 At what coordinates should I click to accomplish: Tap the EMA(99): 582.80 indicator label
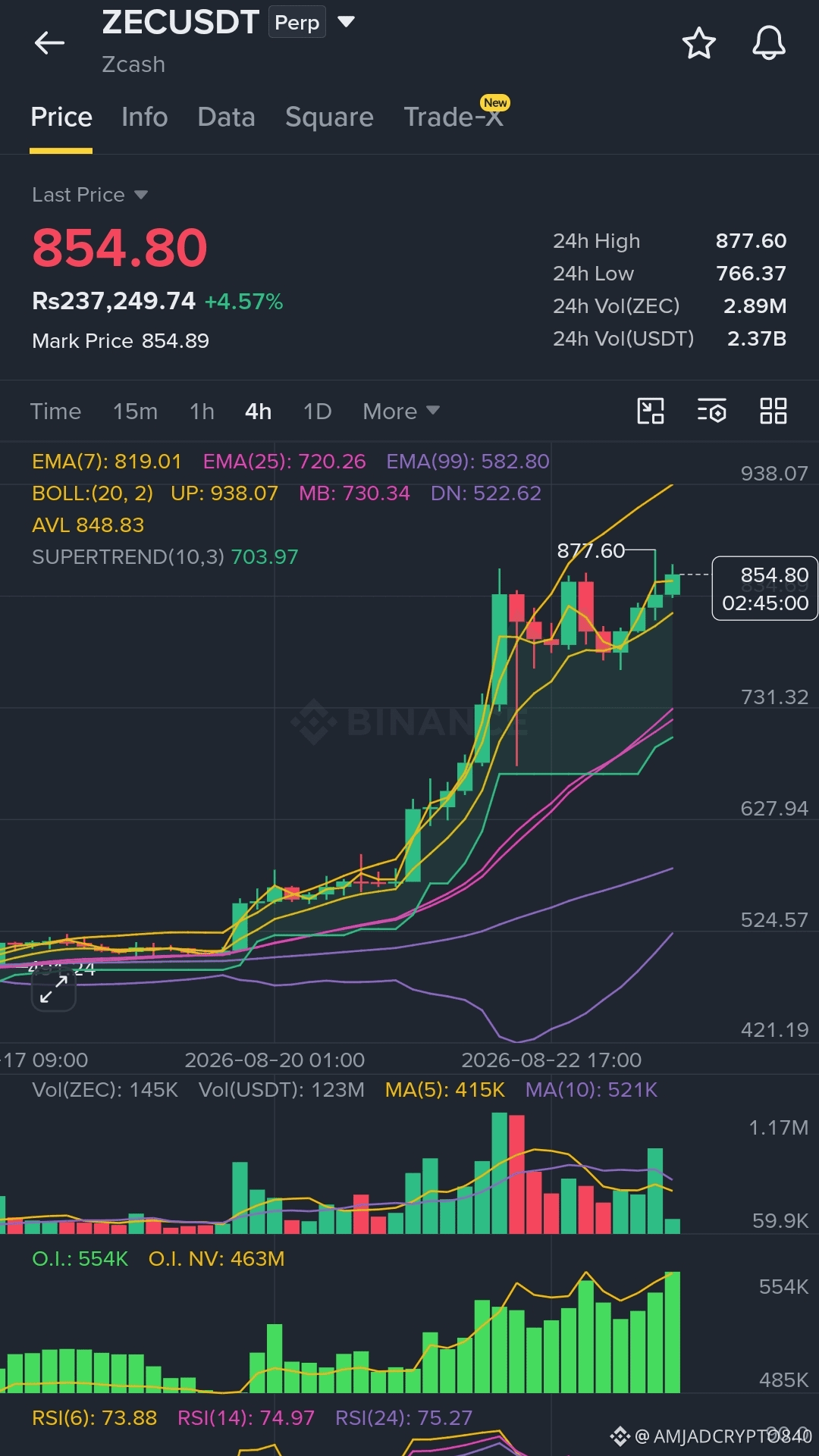[468, 461]
